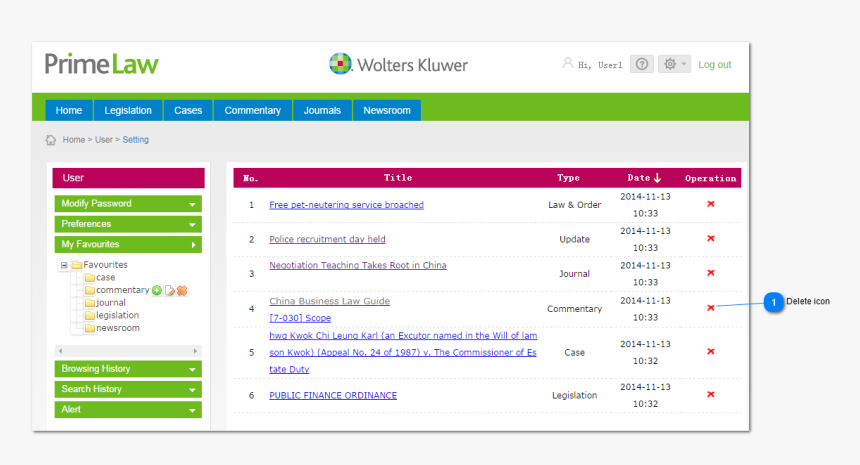This screenshot has height=465, width=860.
Task: Go to the Home tab
Action: (69, 110)
